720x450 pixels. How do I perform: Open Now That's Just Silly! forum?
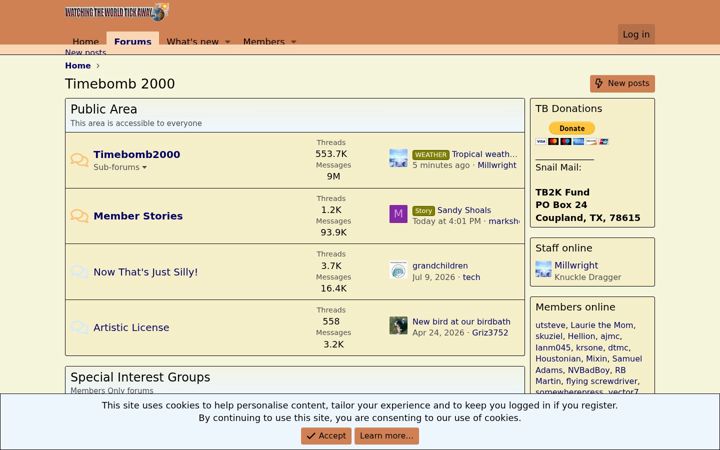[x=146, y=272]
